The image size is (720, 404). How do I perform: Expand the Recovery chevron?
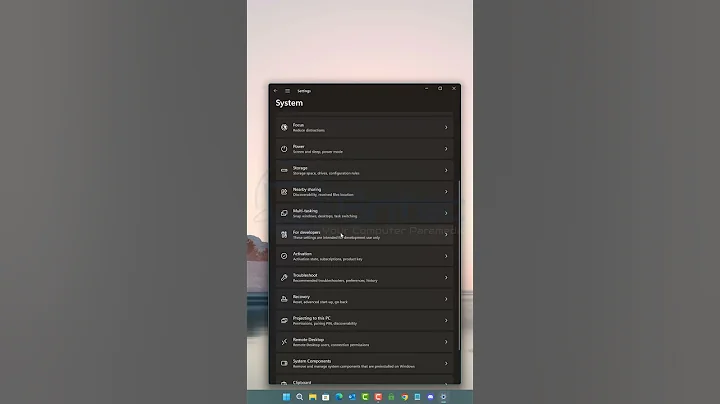tap(446, 299)
